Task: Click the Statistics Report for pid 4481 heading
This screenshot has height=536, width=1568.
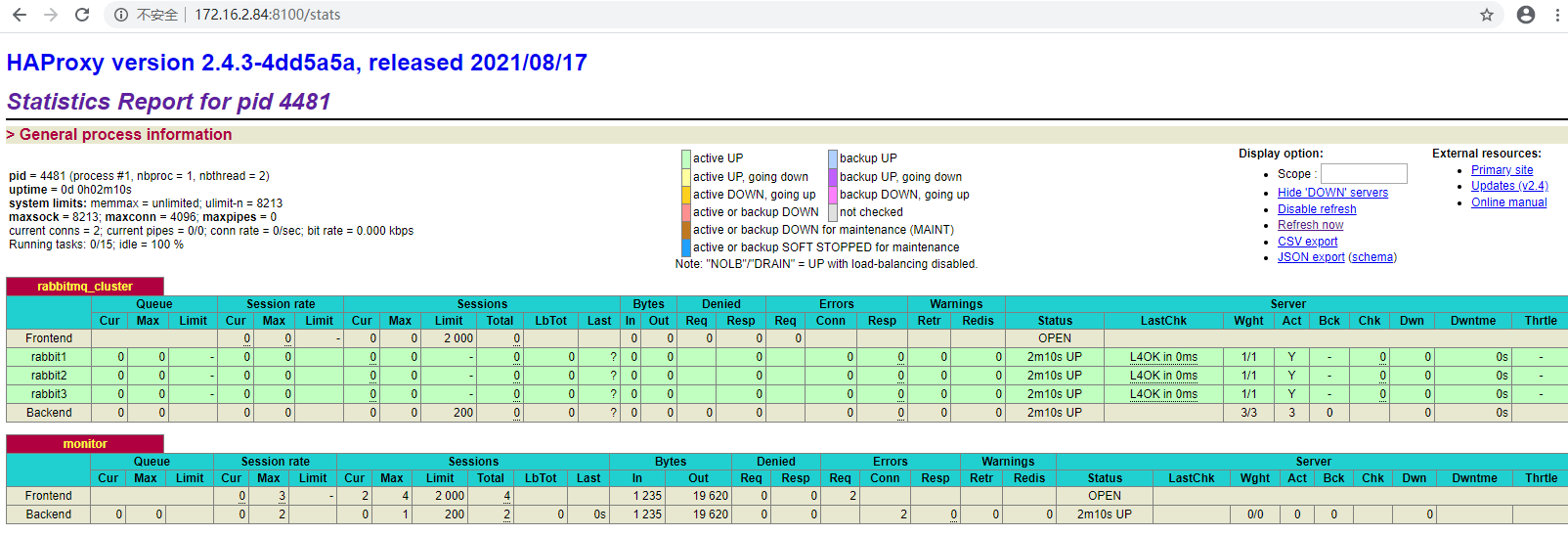Action: [169, 102]
